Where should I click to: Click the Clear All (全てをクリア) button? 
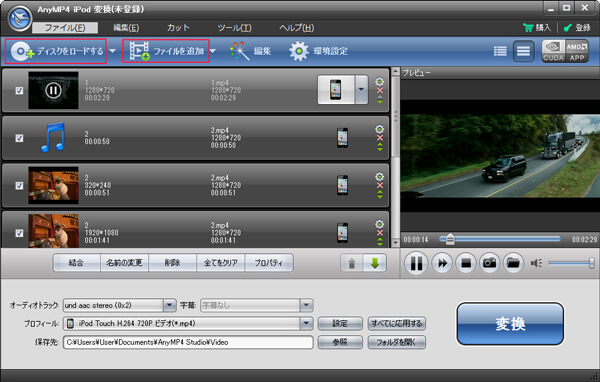pyautogui.click(x=220, y=263)
